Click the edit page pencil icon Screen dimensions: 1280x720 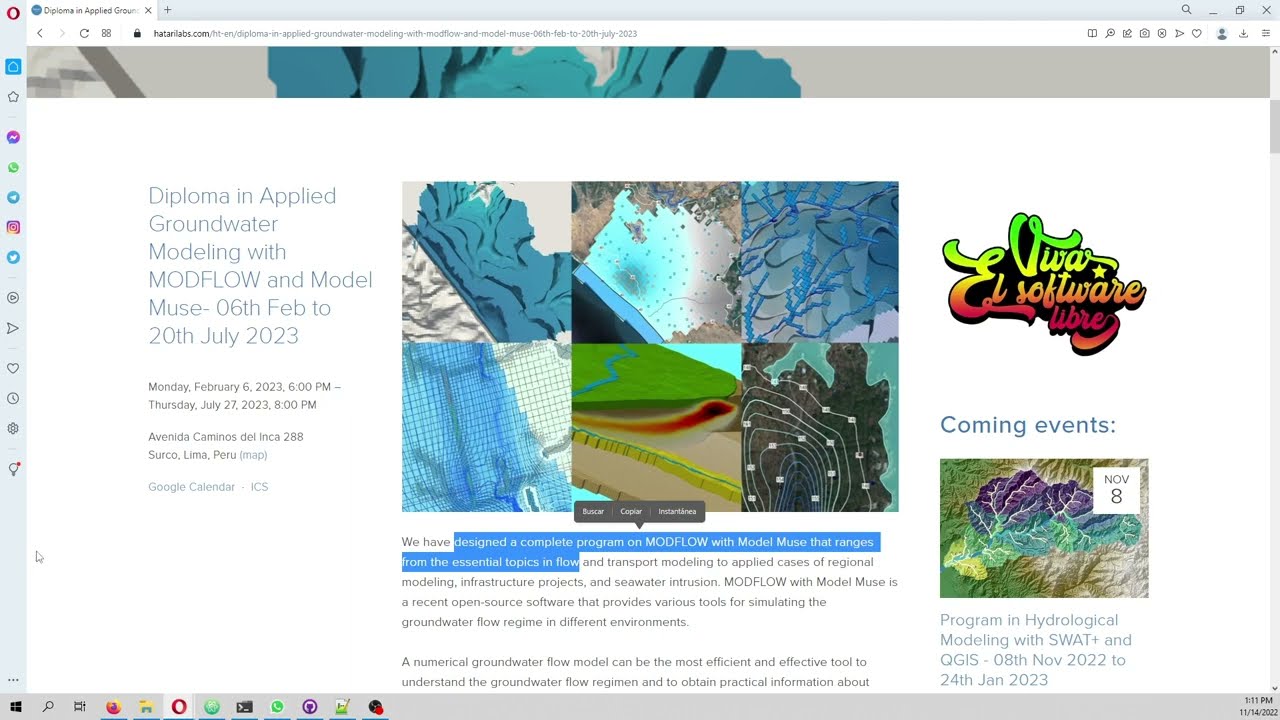1127,33
